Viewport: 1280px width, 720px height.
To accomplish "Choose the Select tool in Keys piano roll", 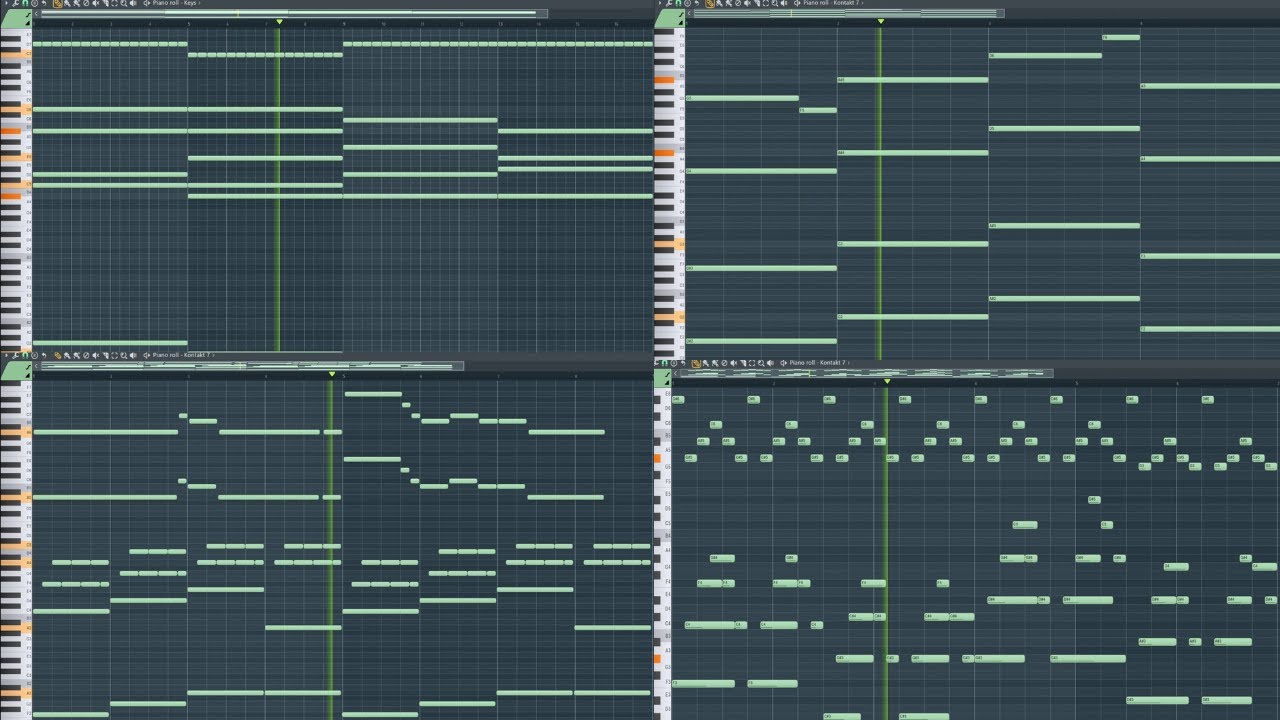I will coord(114,3).
